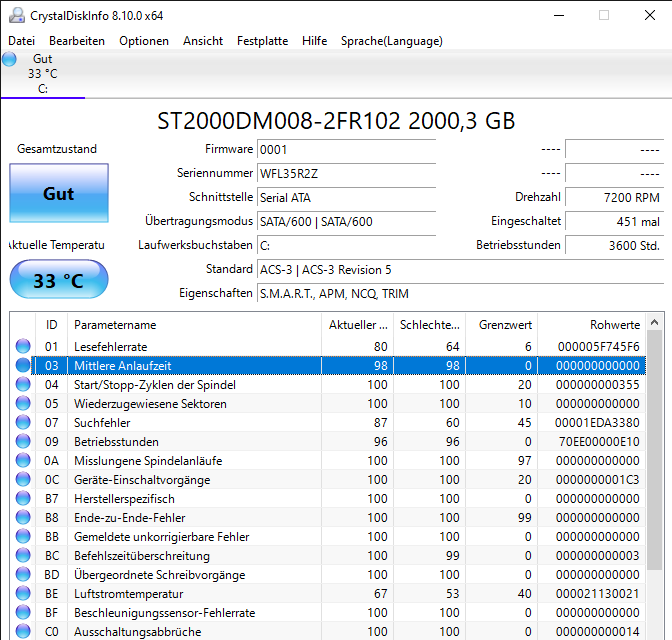This screenshot has height=640, width=672.
Task: Click raw value 0000000001C3
Action: coord(597,480)
